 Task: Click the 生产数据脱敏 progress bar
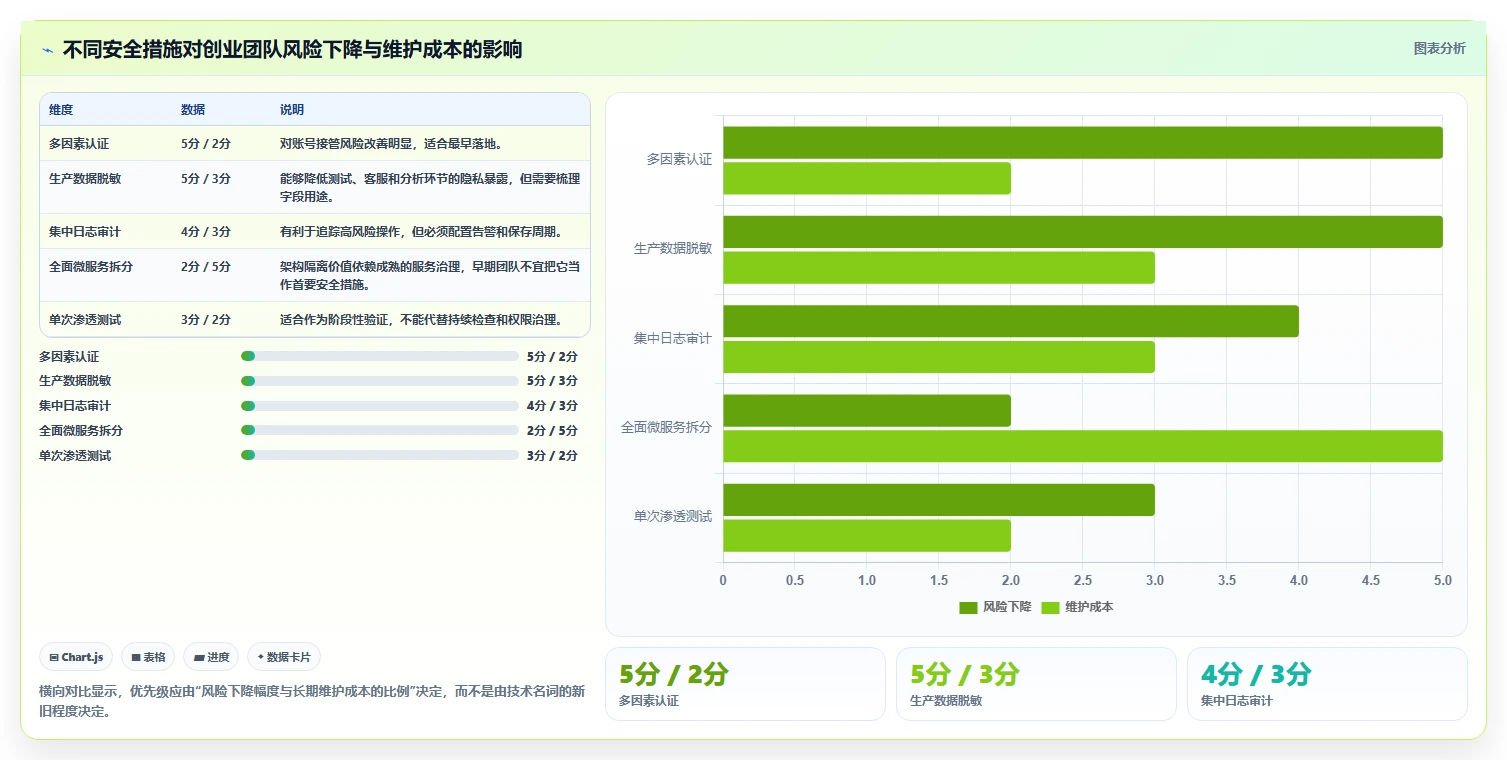[380, 381]
